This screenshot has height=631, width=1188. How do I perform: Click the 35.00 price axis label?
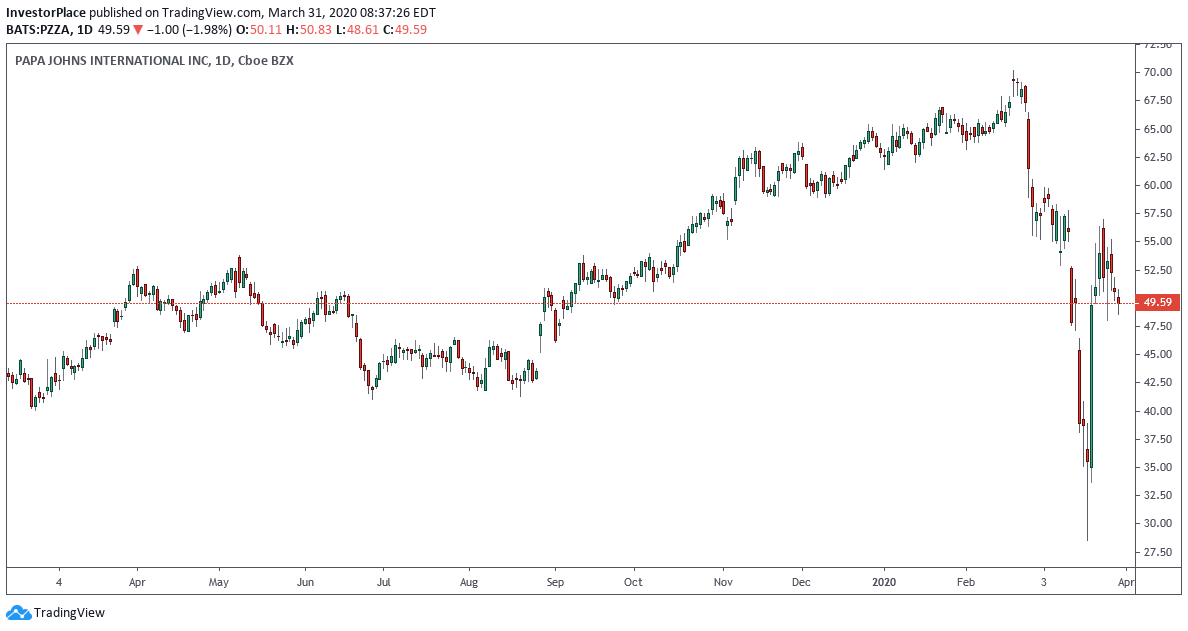click(1158, 467)
